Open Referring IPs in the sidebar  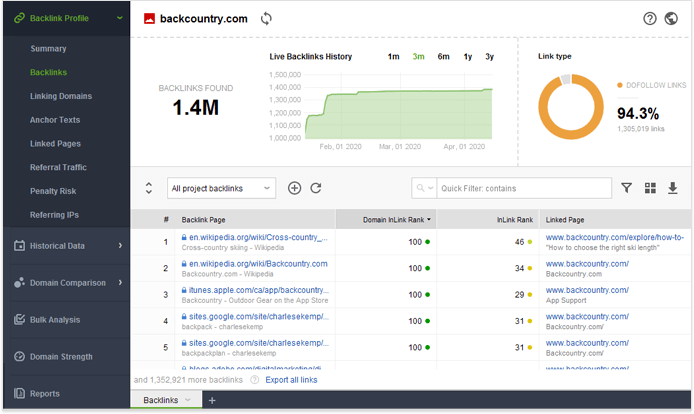tap(54, 215)
